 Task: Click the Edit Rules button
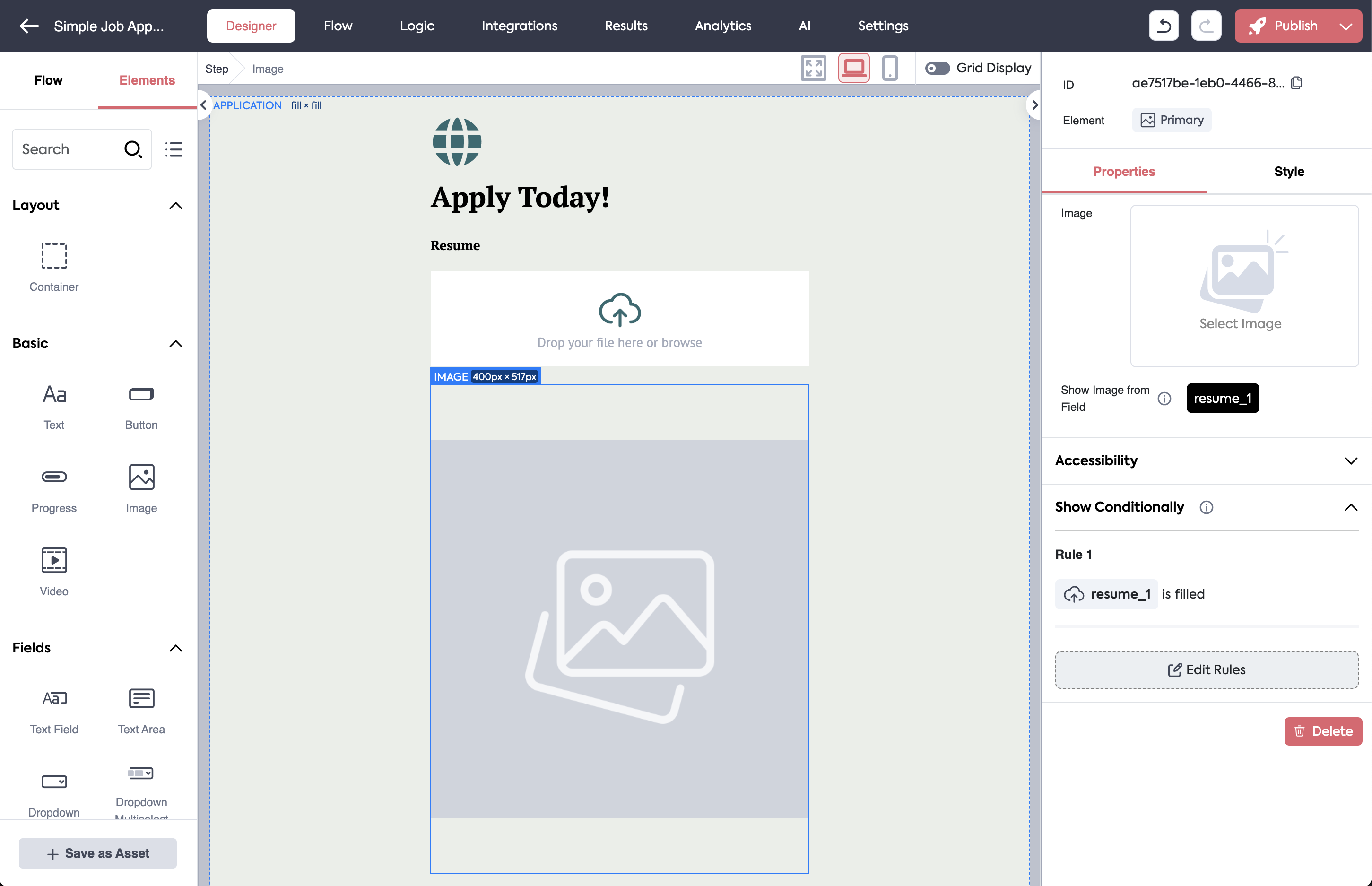point(1207,669)
